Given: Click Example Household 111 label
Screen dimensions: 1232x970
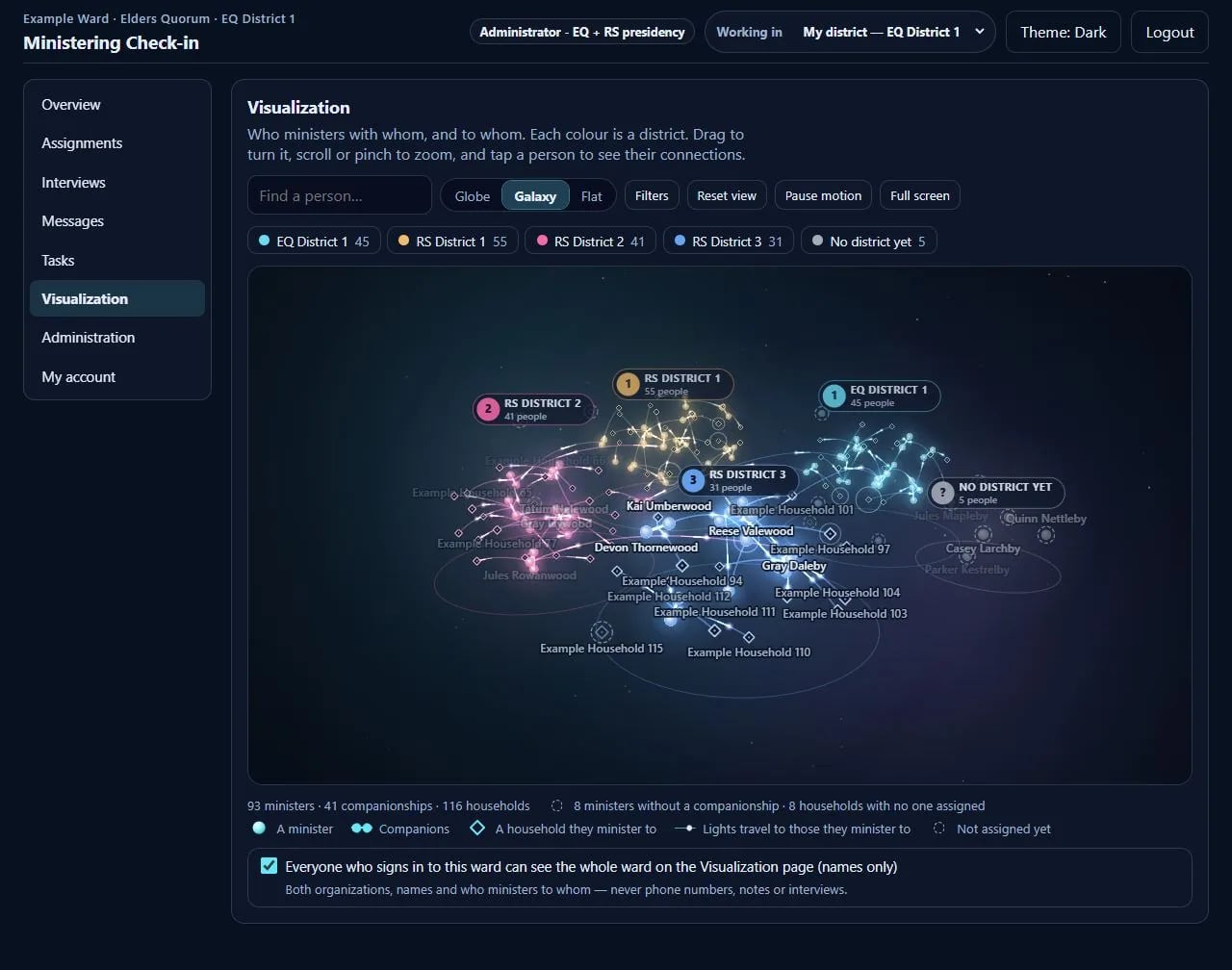Looking at the screenshot, I should 714,612.
